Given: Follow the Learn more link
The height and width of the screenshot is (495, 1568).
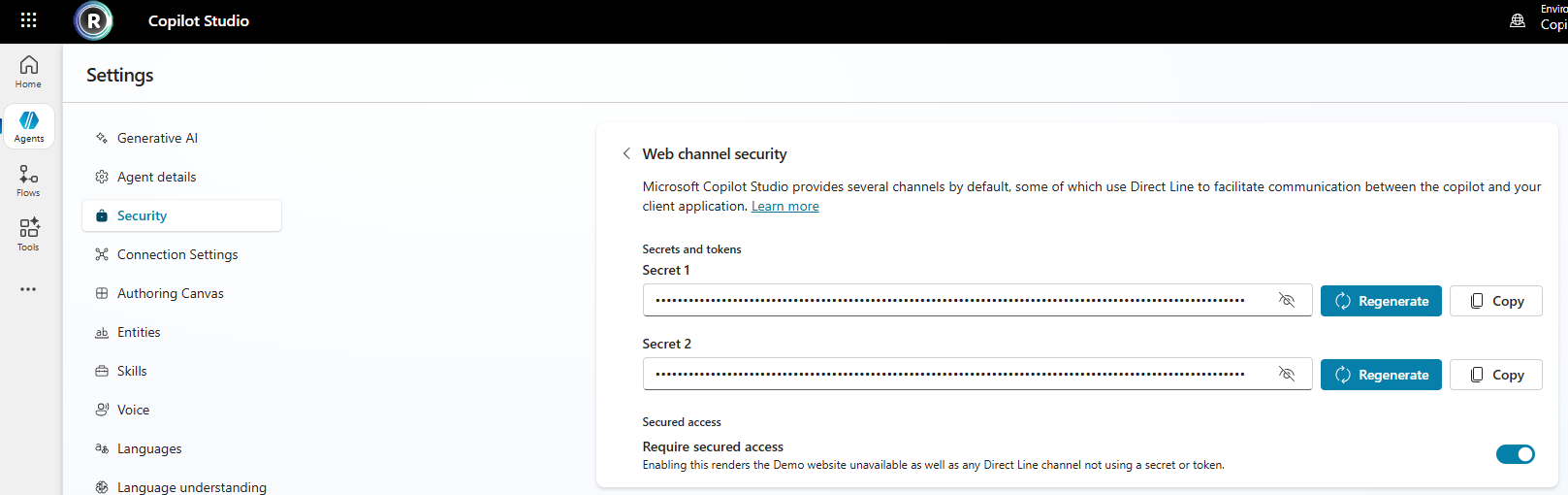Looking at the screenshot, I should pyautogui.click(x=784, y=206).
